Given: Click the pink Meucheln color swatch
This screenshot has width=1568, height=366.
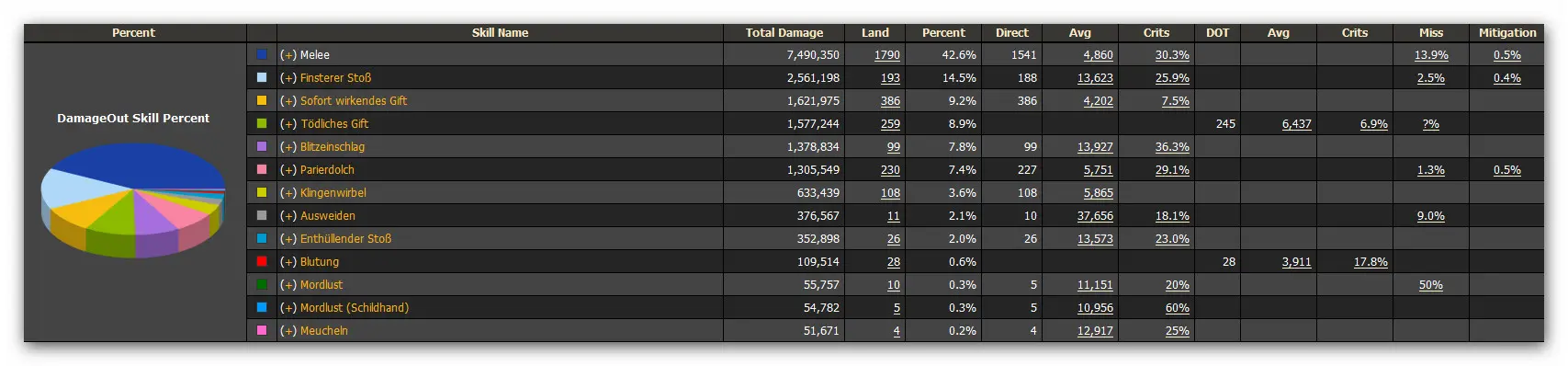Looking at the screenshot, I should pos(262,331).
